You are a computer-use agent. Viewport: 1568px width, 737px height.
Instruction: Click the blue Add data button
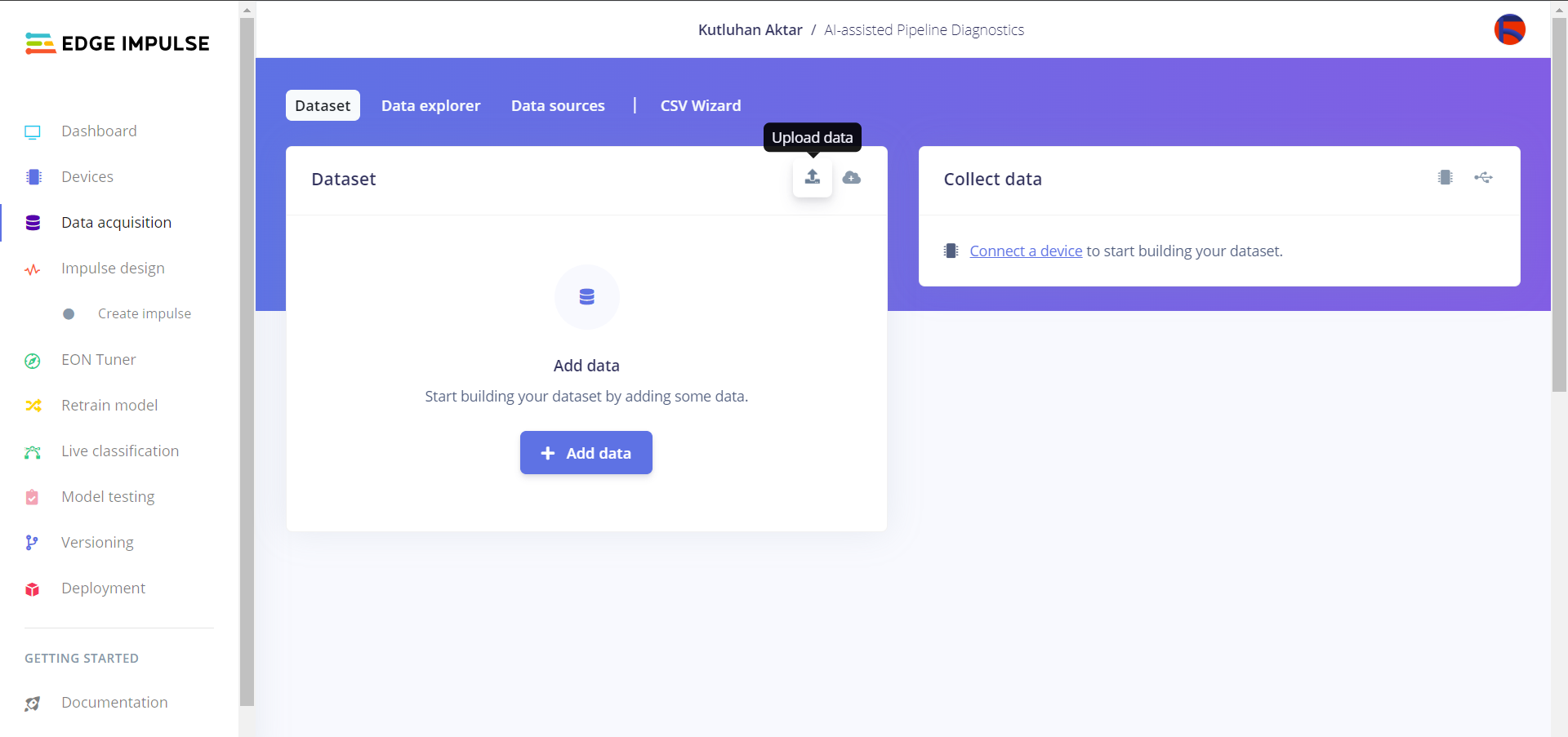pos(586,453)
